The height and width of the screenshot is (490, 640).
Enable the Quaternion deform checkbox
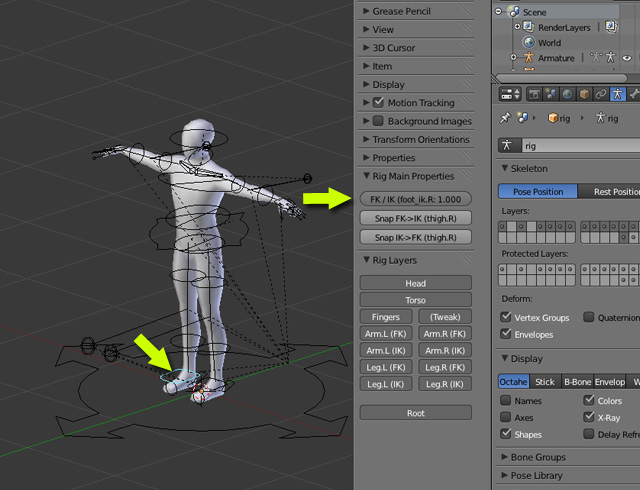(x=589, y=317)
